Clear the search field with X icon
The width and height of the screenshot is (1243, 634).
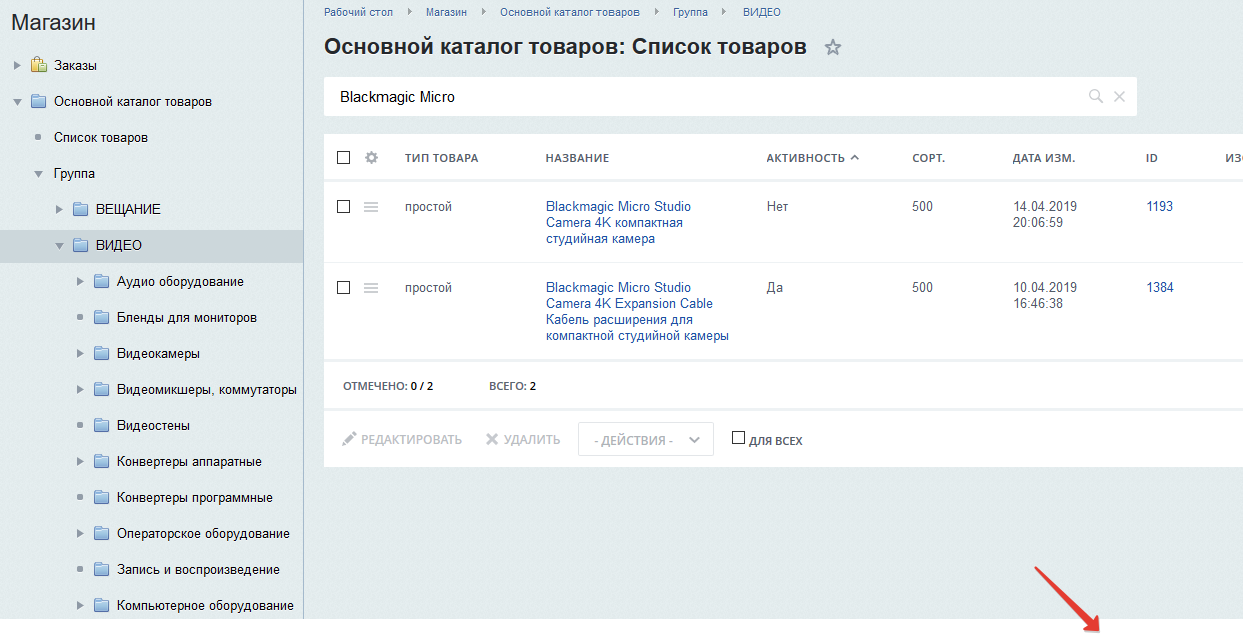coord(1119,96)
